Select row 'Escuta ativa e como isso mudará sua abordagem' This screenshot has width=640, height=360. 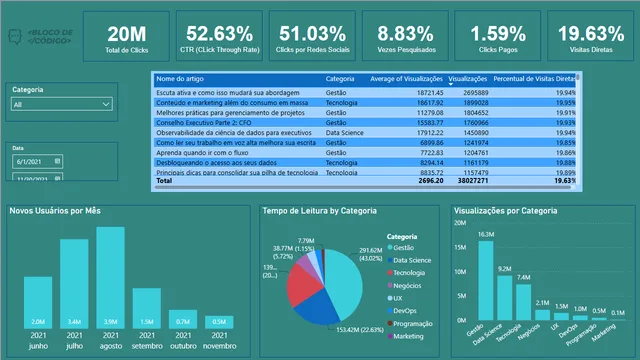(x=365, y=93)
